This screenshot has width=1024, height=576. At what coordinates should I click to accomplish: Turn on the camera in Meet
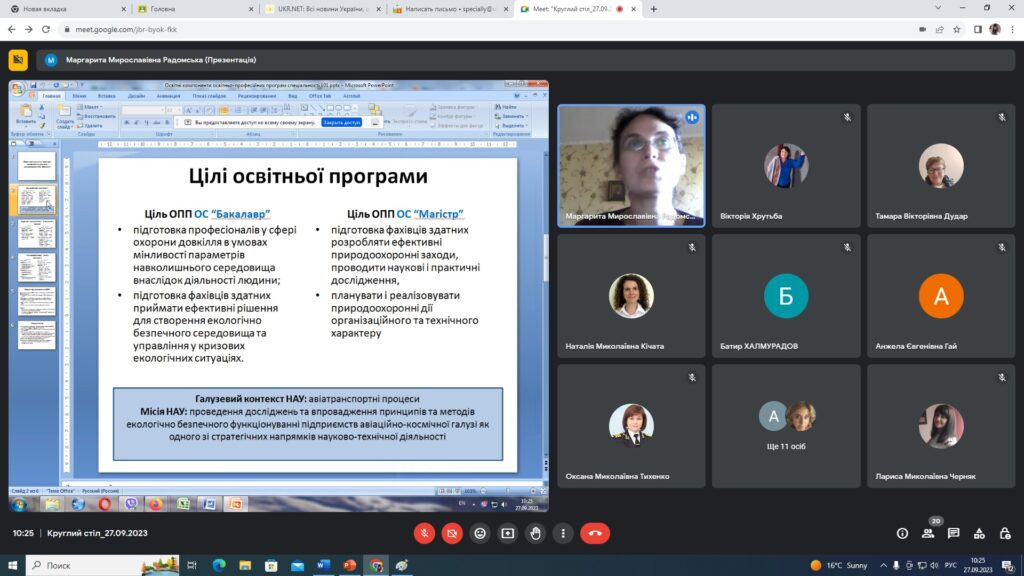(x=452, y=533)
